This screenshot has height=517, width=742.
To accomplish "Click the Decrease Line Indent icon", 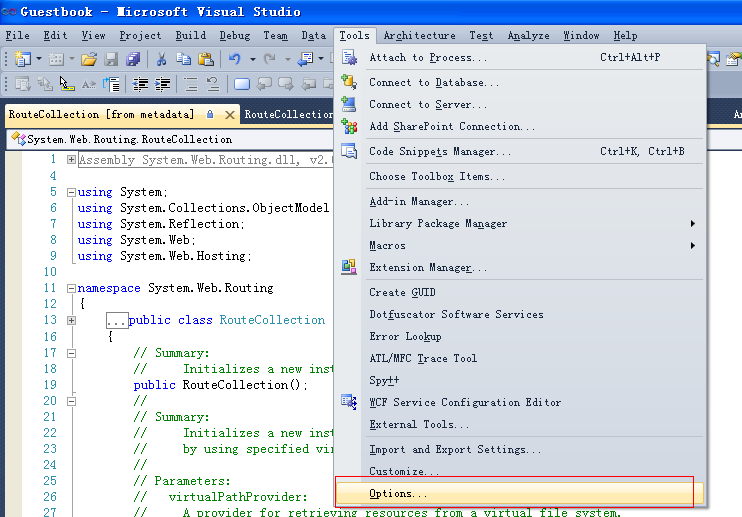I will pos(140,85).
